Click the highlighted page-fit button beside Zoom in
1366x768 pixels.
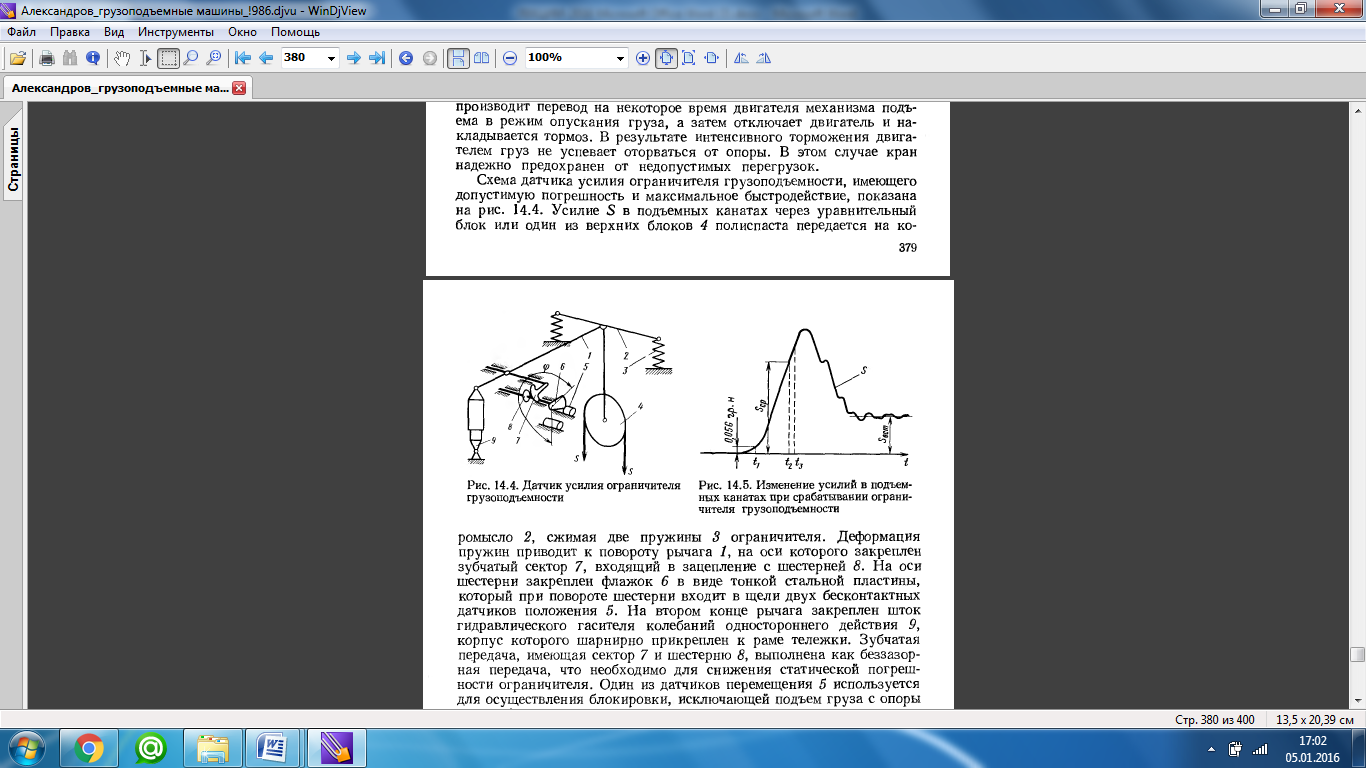(666, 58)
